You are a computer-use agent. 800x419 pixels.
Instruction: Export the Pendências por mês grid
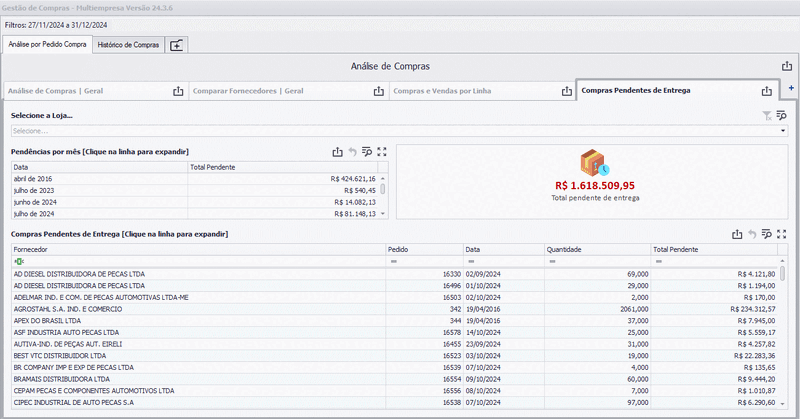(x=337, y=152)
